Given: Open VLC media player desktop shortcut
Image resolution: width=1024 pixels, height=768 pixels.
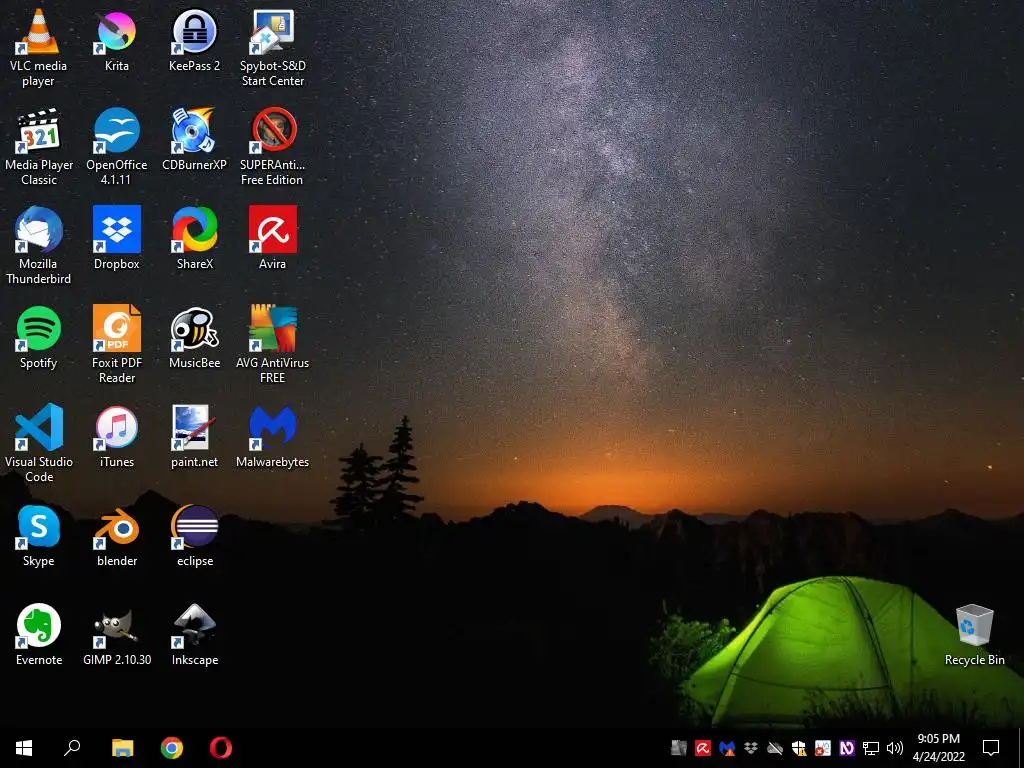Looking at the screenshot, I should click(39, 48).
